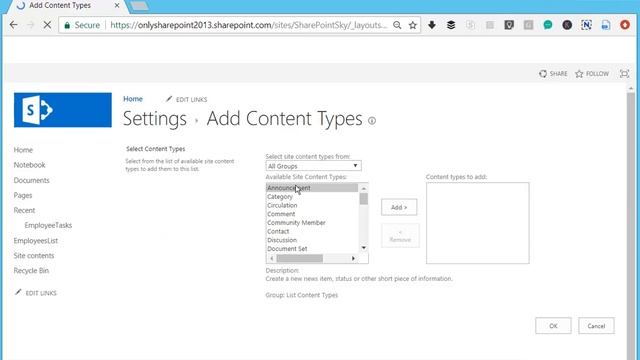This screenshot has width=640, height=360.
Task: Bookmark this page with the star icon
Action: pyautogui.click(x=413, y=25)
